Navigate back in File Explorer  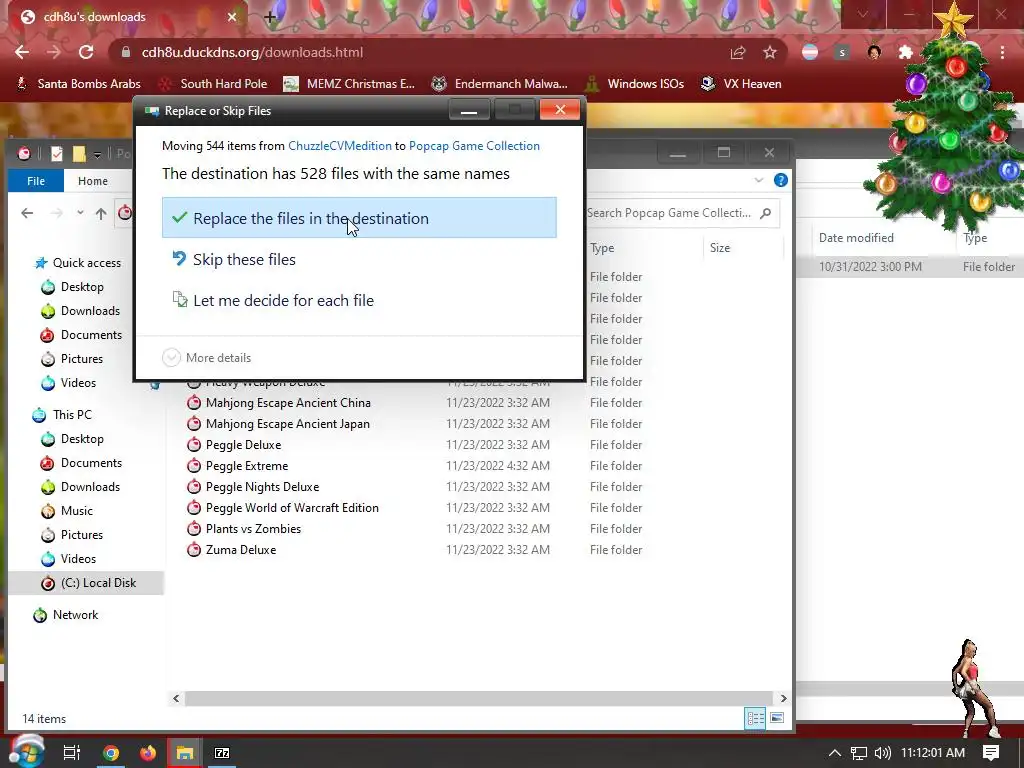[27, 213]
